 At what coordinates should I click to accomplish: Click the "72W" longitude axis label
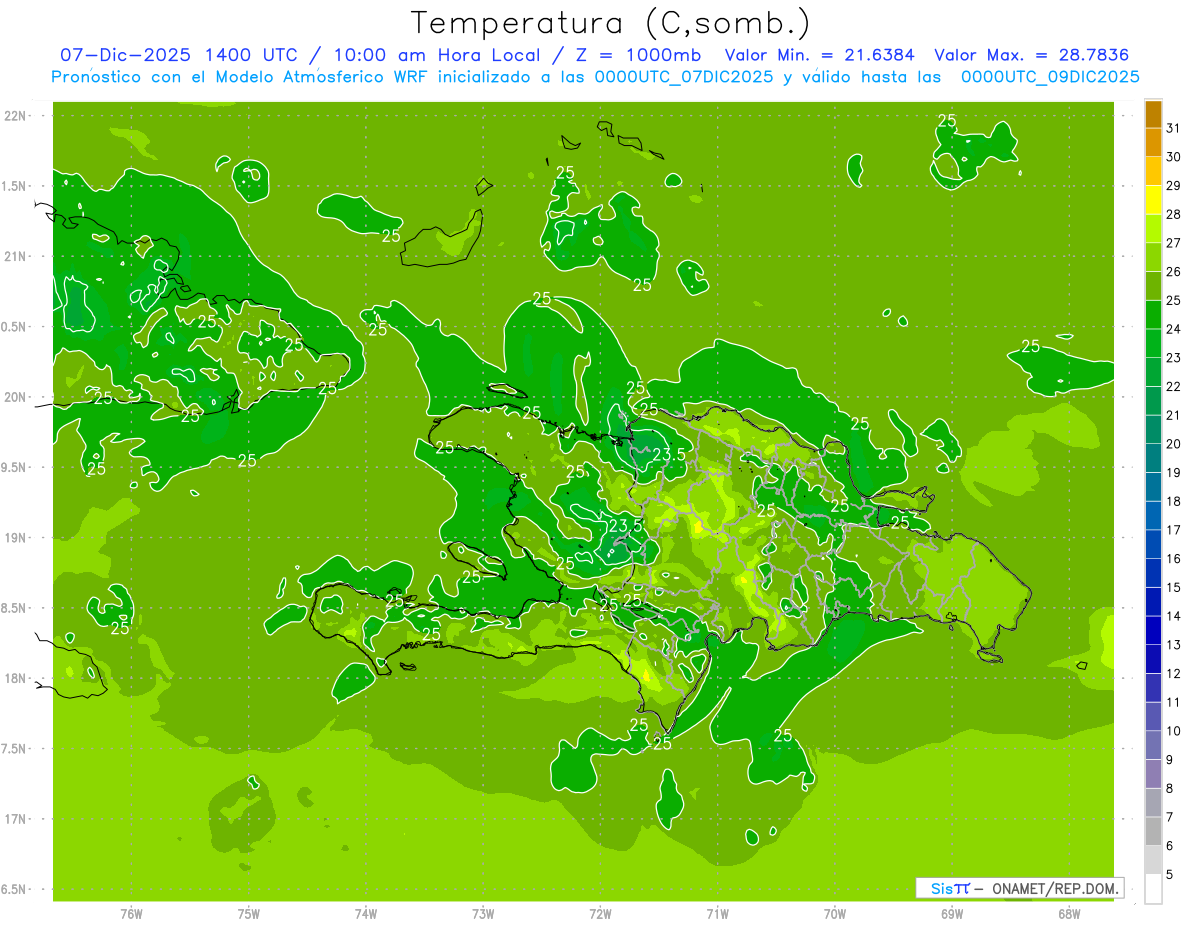[x=600, y=913]
